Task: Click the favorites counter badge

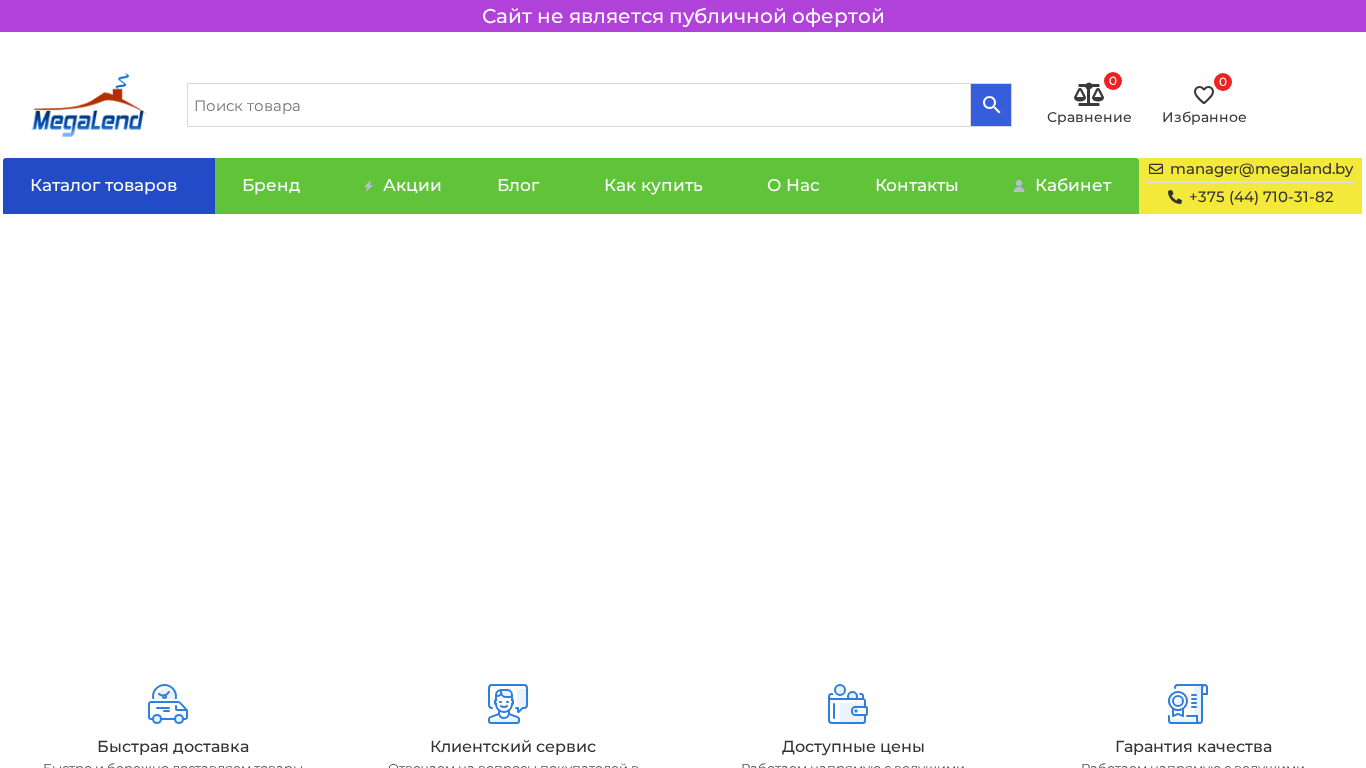Action: tap(1223, 82)
